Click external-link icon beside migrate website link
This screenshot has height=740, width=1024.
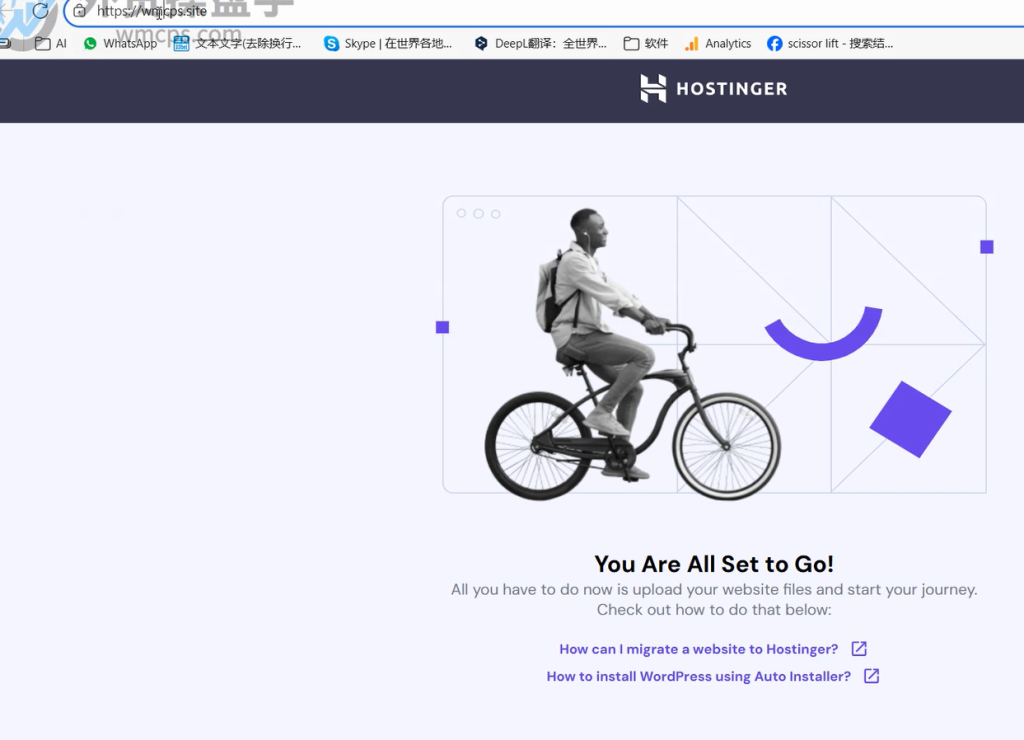pos(858,649)
